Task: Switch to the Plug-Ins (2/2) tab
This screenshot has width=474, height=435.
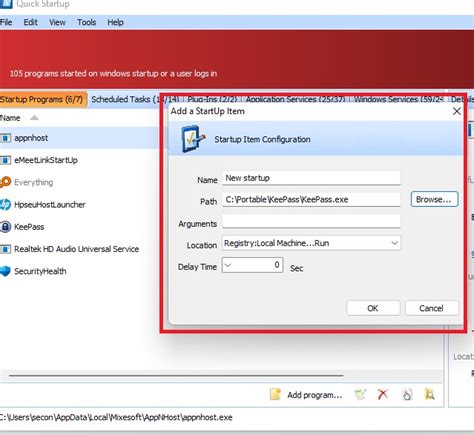Action: pos(212,99)
